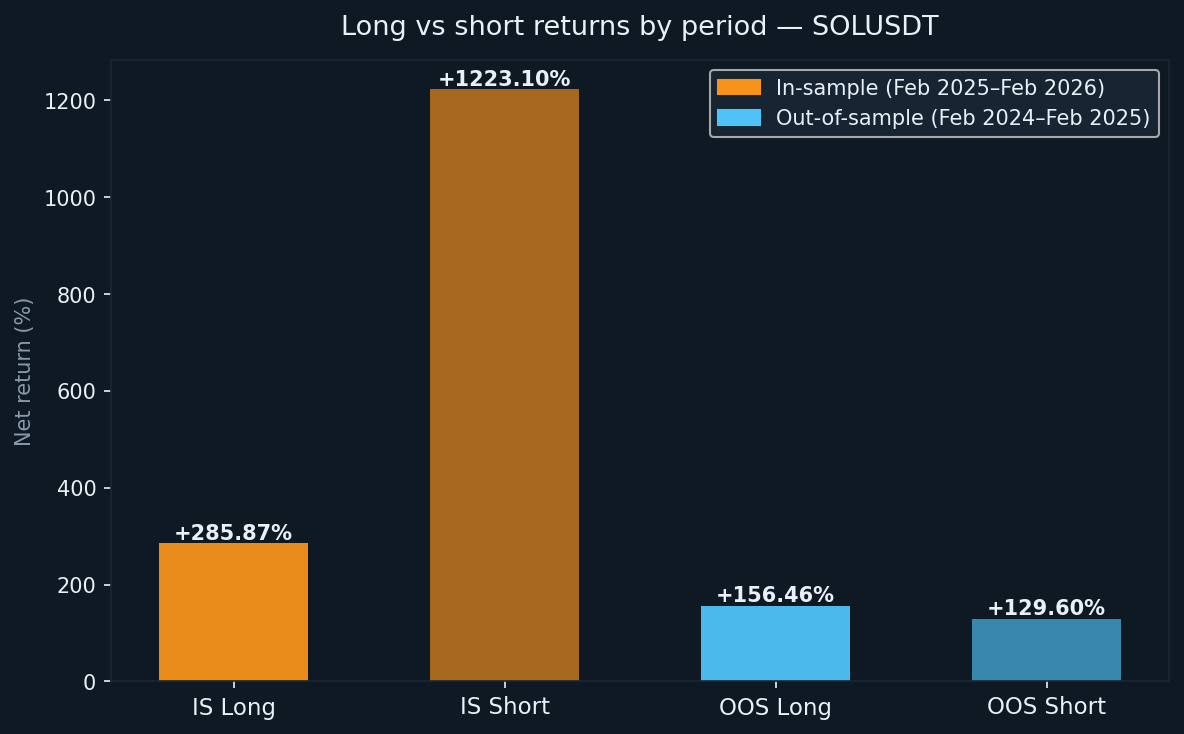
Task: Click the tall IS Short bar
Action: (x=504, y=385)
